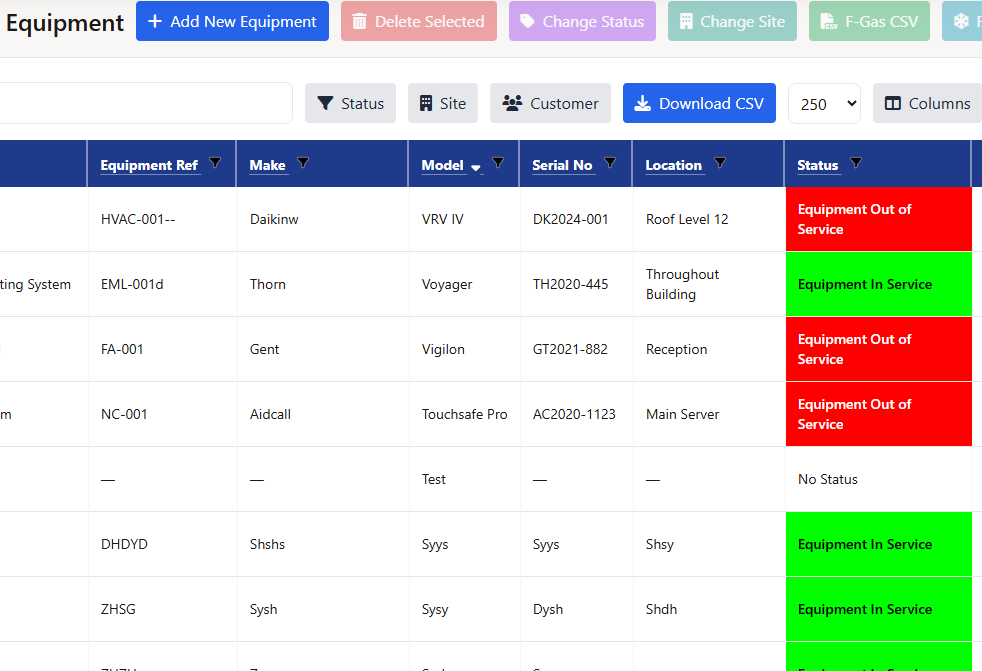
Task: Click the Sysh make cell
Action: (x=323, y=610)
